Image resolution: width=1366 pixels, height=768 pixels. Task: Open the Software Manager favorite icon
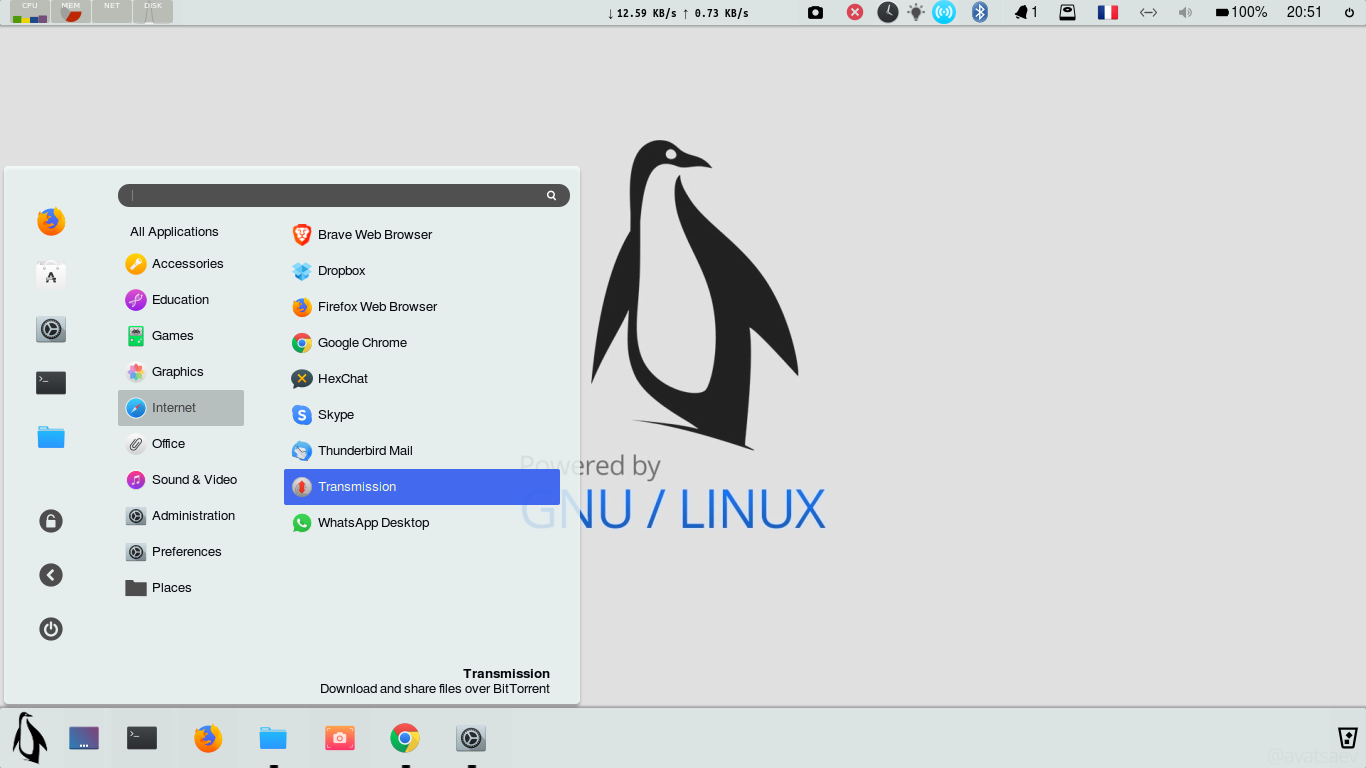pos(51,275)
